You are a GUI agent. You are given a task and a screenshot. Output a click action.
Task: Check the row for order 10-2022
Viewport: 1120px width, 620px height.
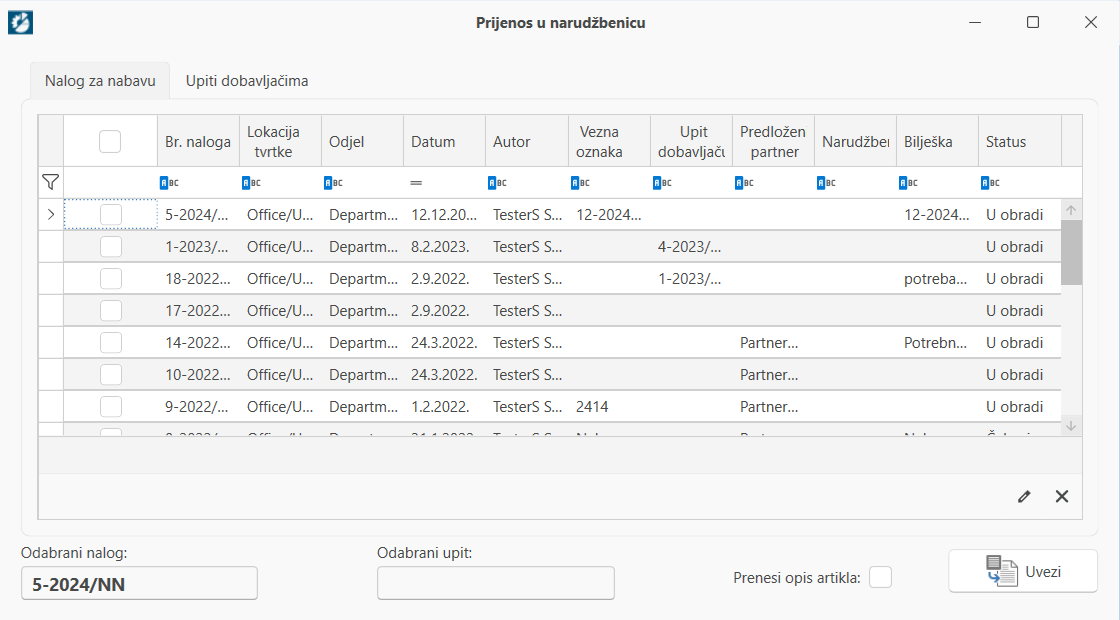(x=111, y=375)
